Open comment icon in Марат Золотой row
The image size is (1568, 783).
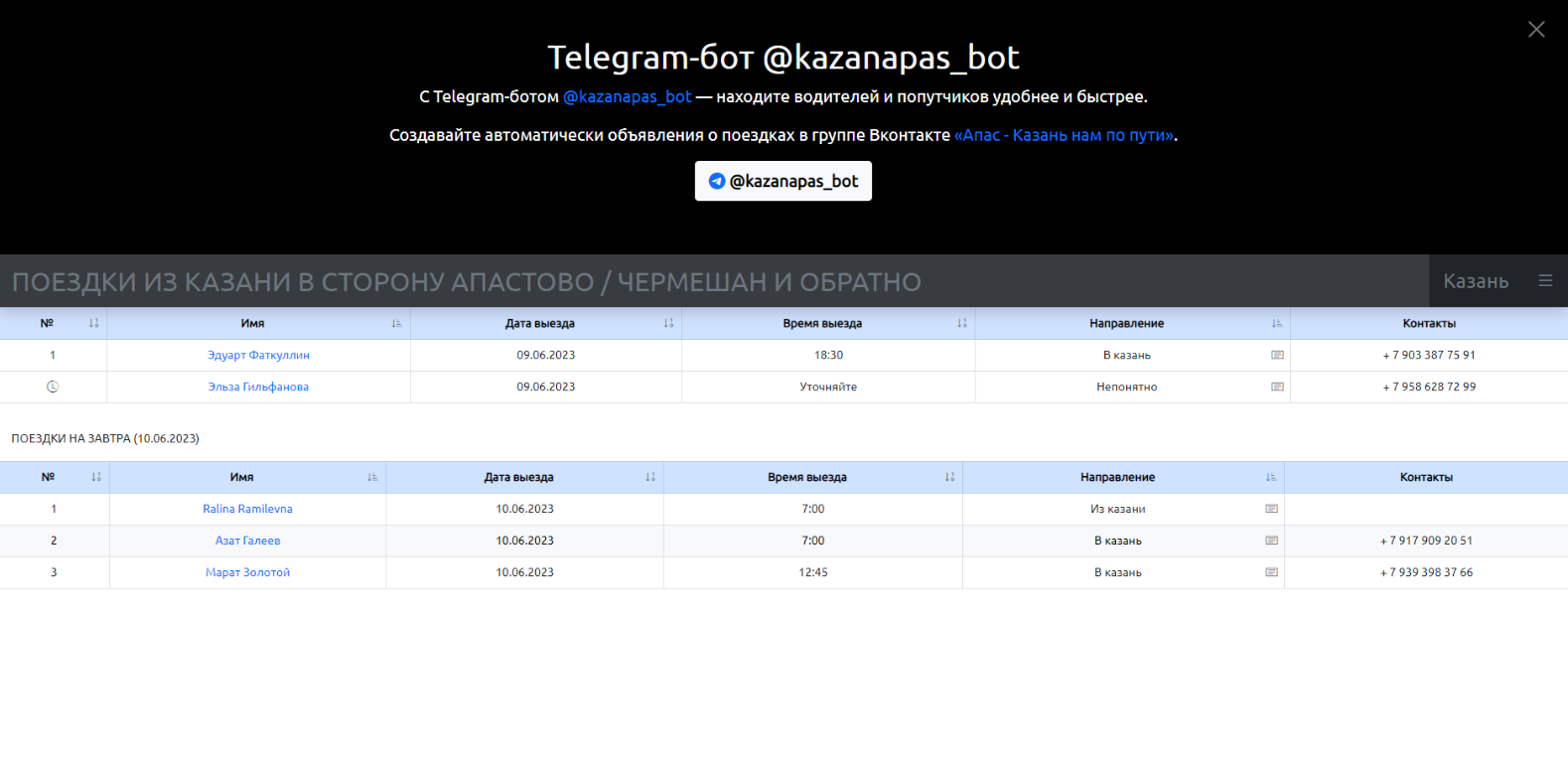1271,572
